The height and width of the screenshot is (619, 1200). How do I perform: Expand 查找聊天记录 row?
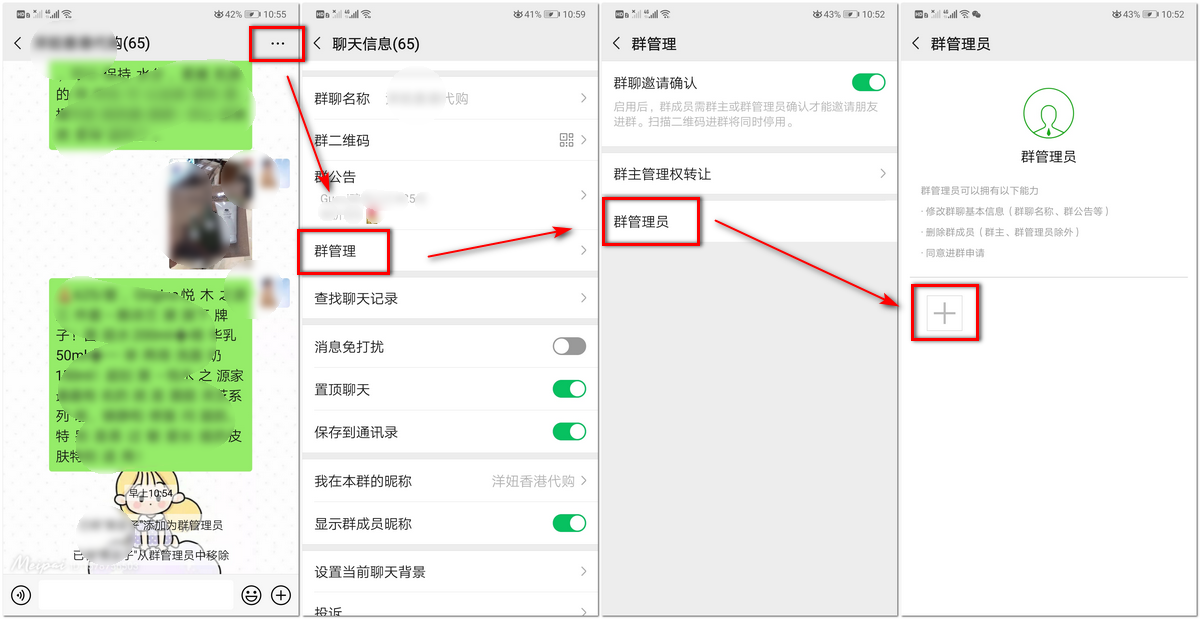click(x=448, y=298)
